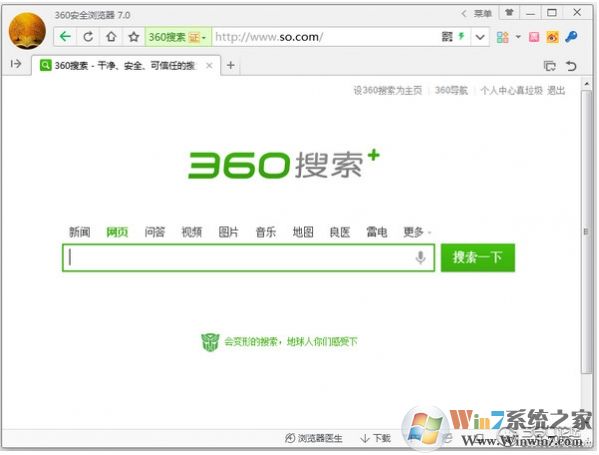Reload the page with refresh icon

(x=88, y=37)
